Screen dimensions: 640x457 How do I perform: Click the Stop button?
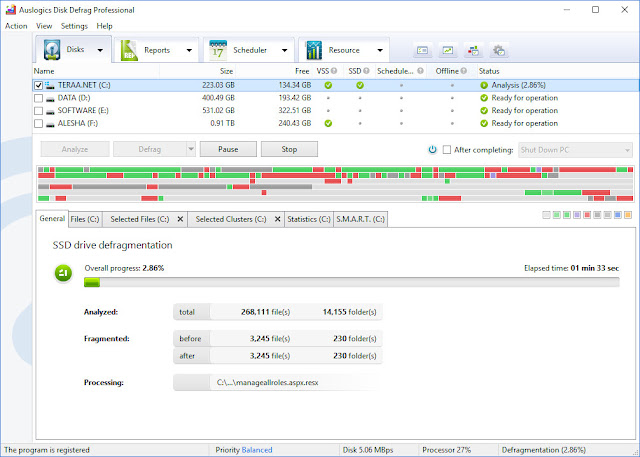pos(289,149)
